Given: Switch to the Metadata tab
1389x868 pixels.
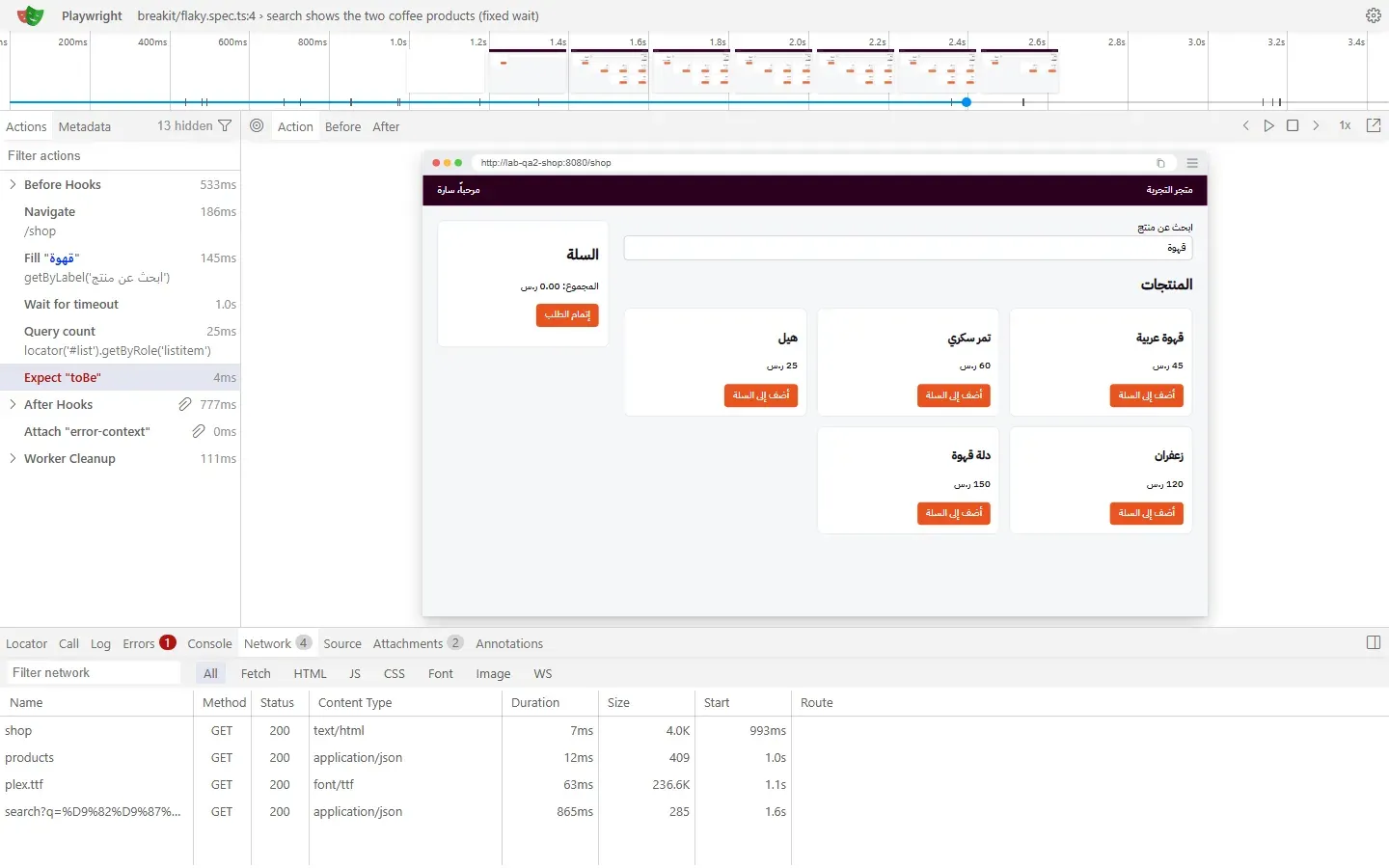Looking at the screenshot, I should click(x=85, y=126).
